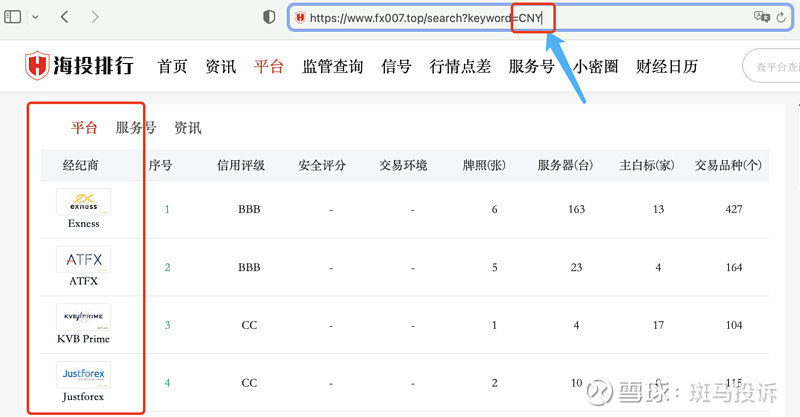Click the 主白标(家) column header

click(x=647, y=165)
